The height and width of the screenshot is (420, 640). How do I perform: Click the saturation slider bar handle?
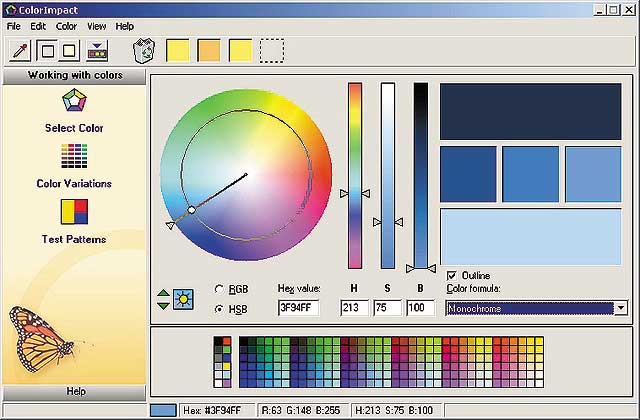coord(388,222)
